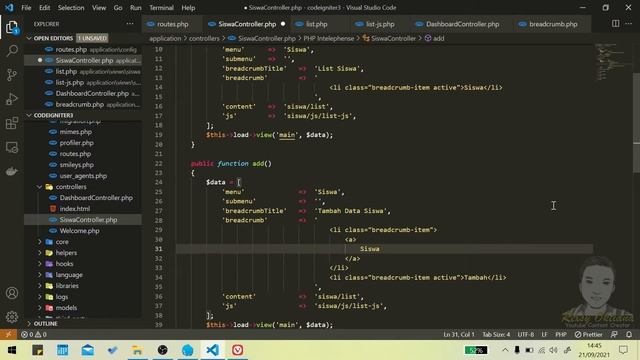
Task: Open Explorer panel More Actions ellipsis
Action: click(130, 24)
